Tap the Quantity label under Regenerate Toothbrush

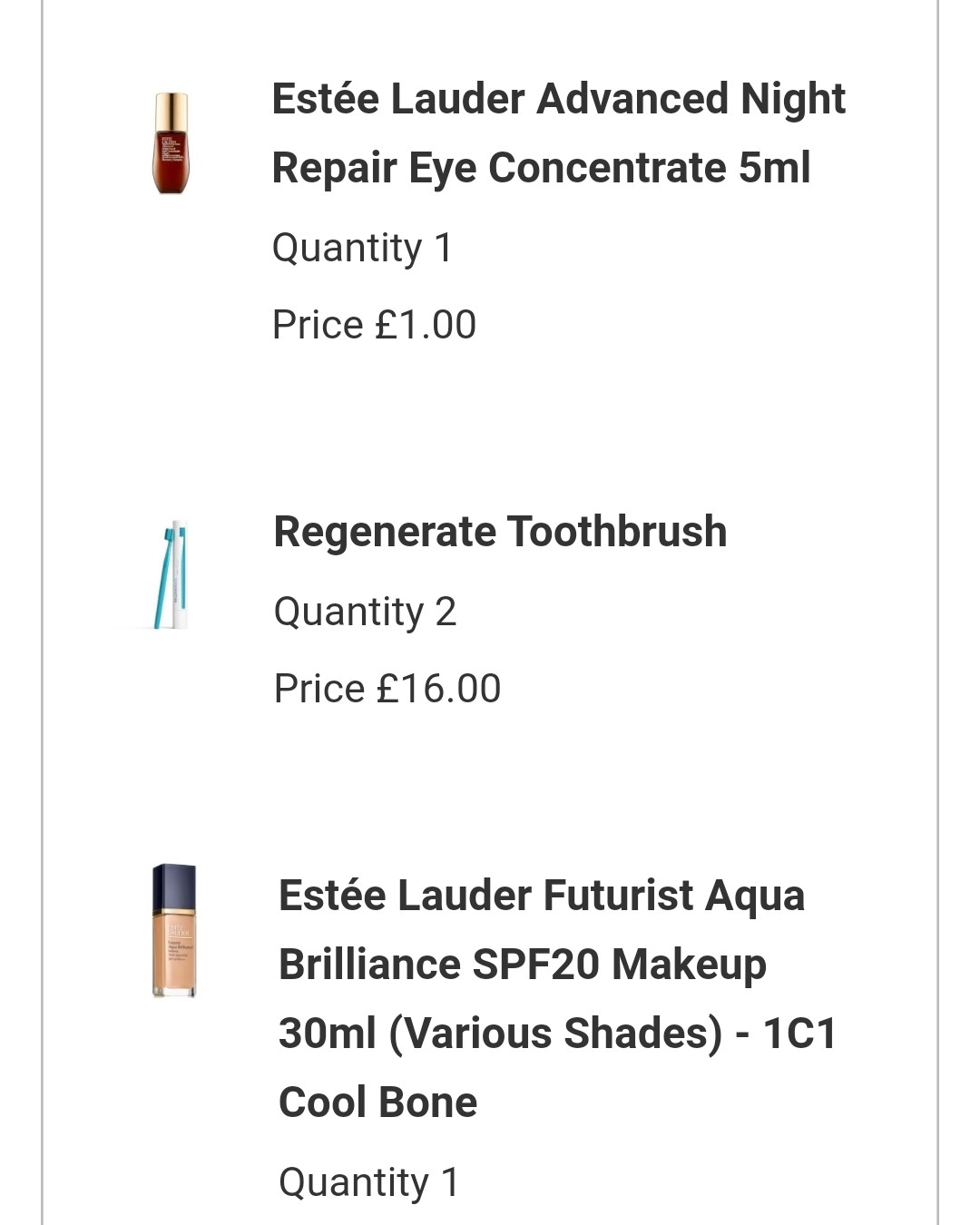[x=348, y=612]
